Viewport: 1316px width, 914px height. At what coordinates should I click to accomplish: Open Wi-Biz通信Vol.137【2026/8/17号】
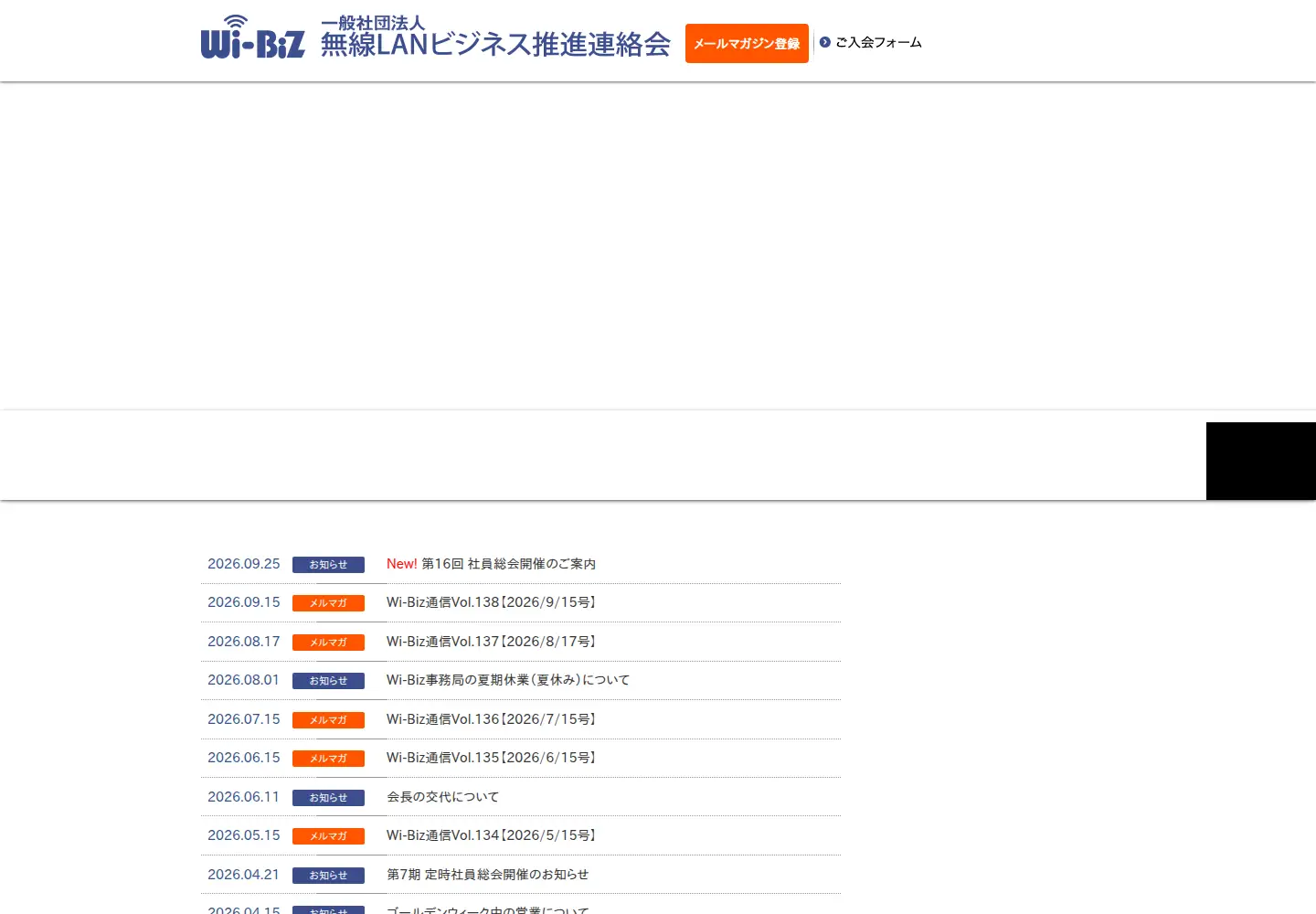(x=492, y=642)
